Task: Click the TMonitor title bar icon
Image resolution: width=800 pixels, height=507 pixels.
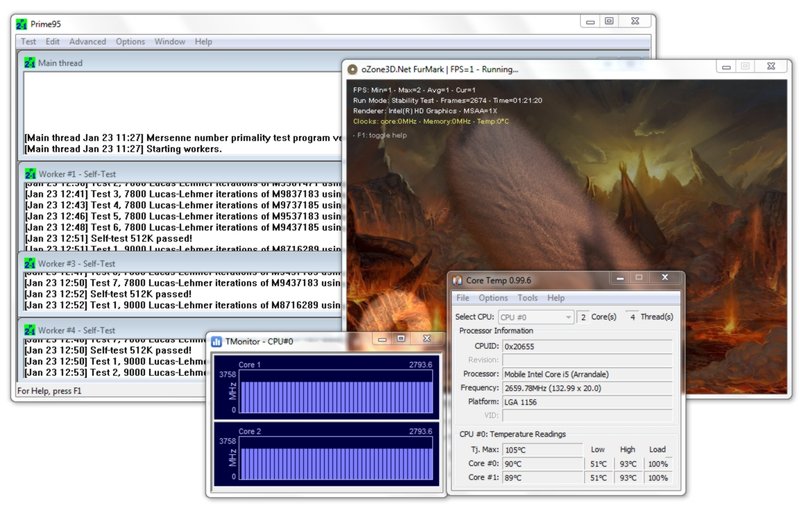Action: click(x=216, y=341)
